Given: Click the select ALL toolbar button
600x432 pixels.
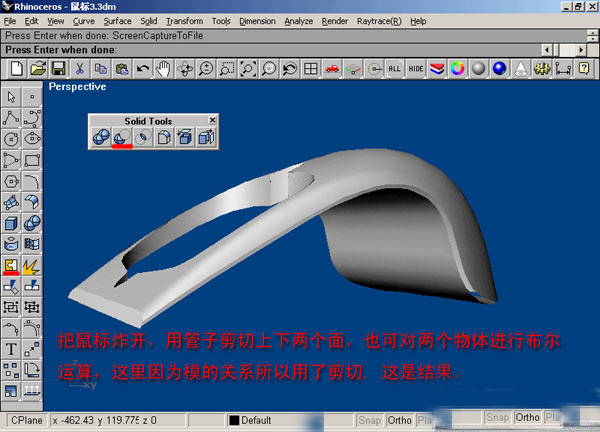Looking at the screenshot, I should click(395, 68).
